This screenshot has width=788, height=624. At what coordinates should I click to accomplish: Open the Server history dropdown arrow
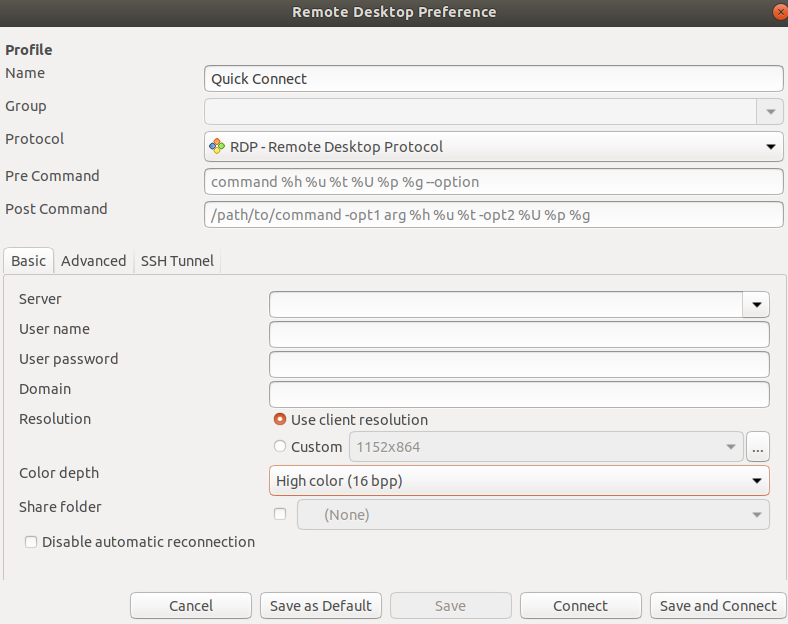[756, 304]
